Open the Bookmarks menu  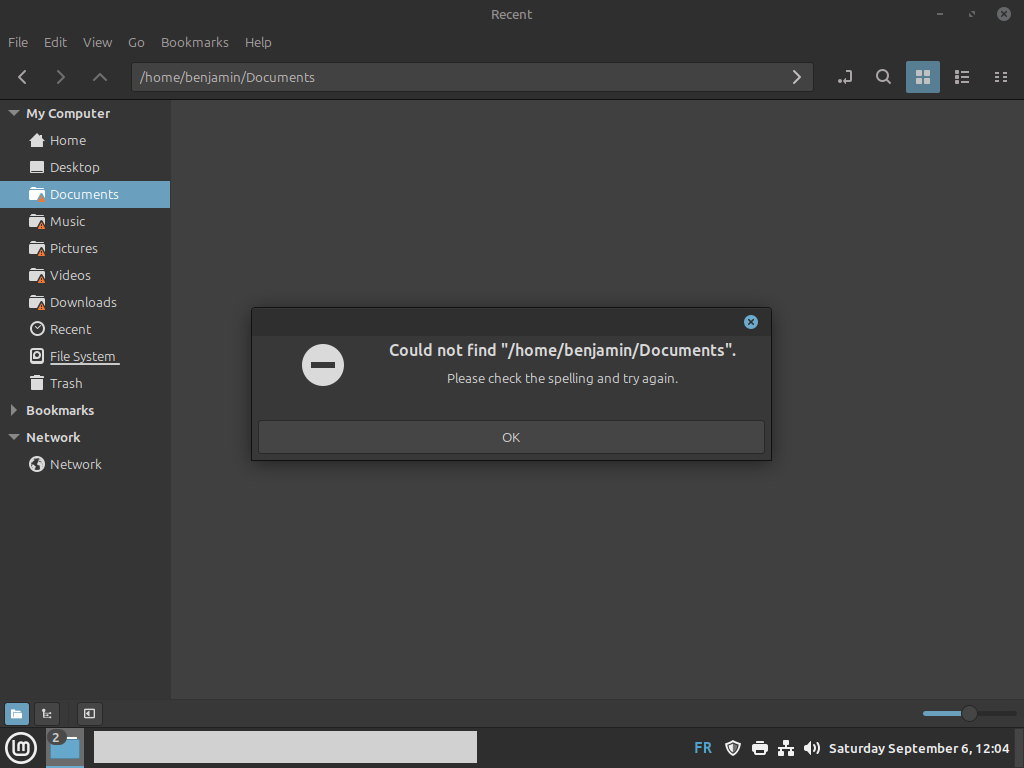194,42
